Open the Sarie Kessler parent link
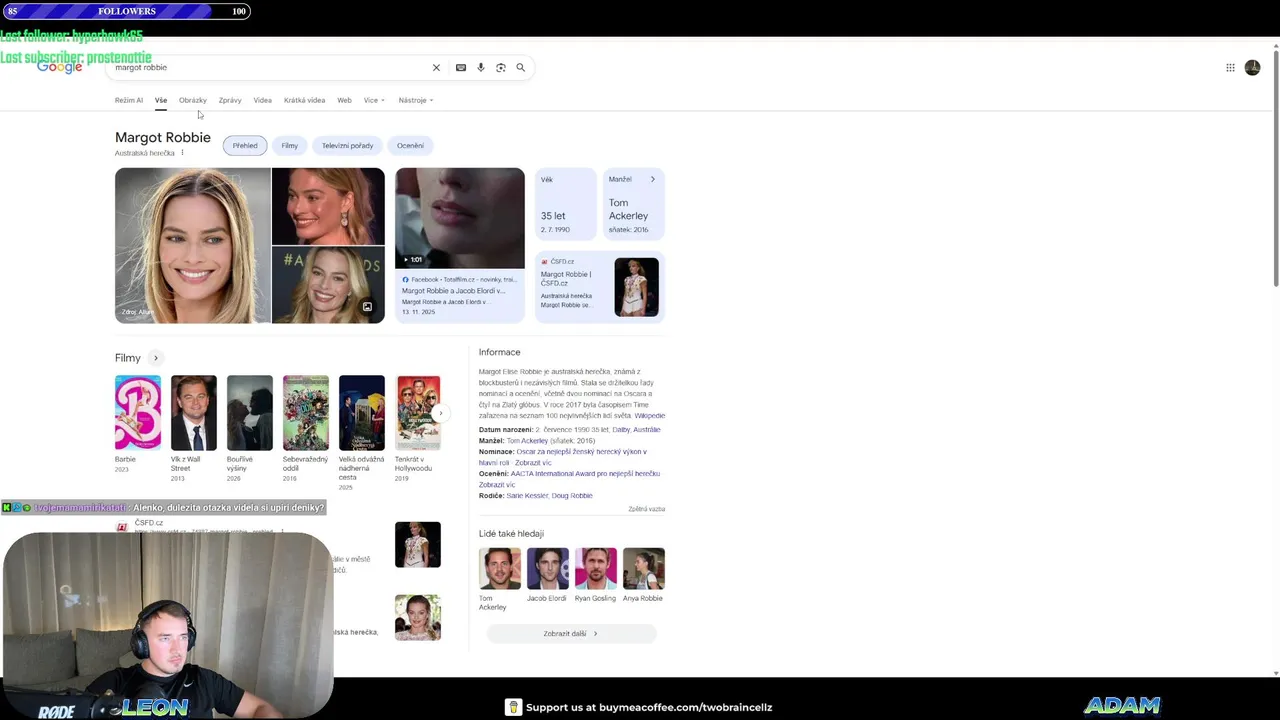Viewport: 1280px width, 720px height. (x=526, y=496)
